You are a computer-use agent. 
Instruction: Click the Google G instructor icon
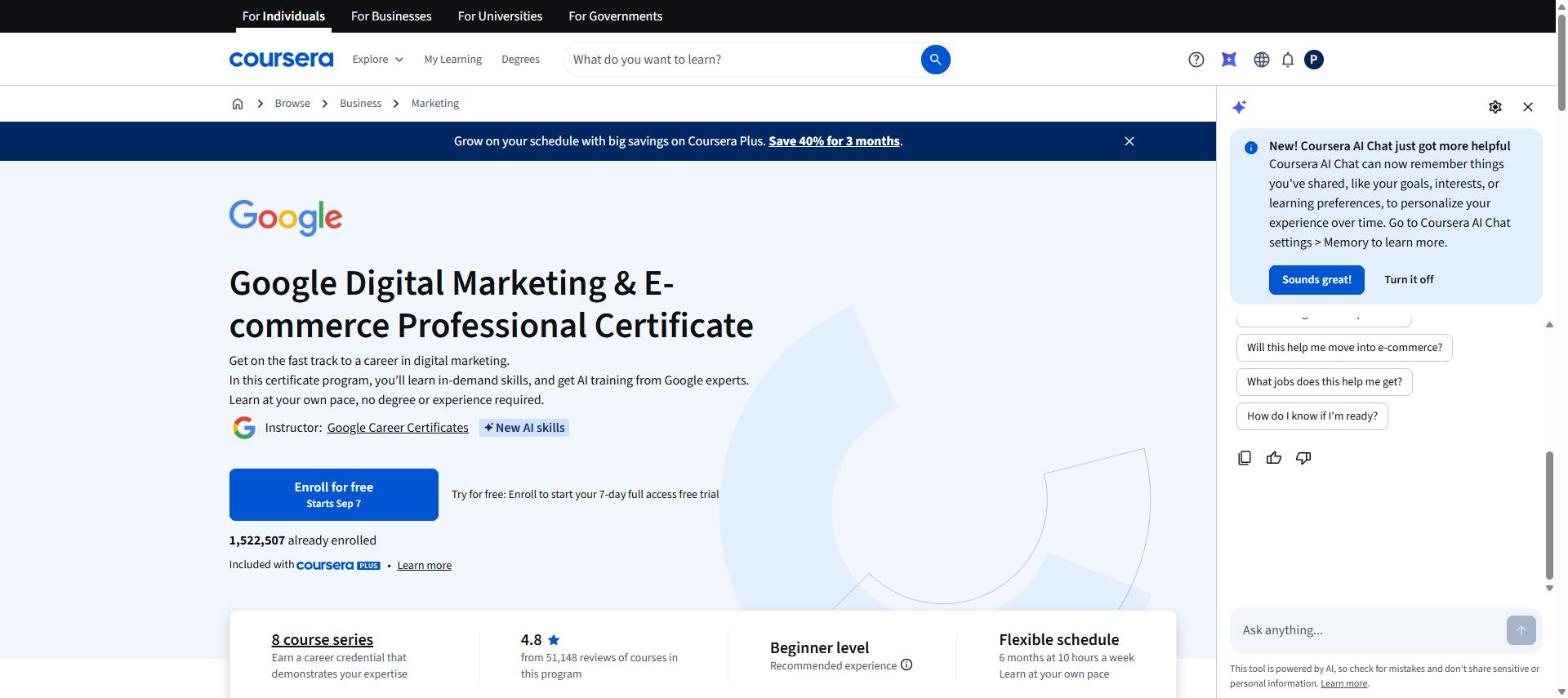[x=244, y=428]
